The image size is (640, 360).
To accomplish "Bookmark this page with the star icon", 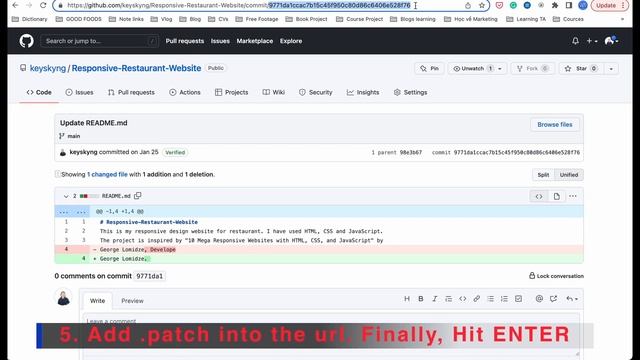I will coord(482,5).
